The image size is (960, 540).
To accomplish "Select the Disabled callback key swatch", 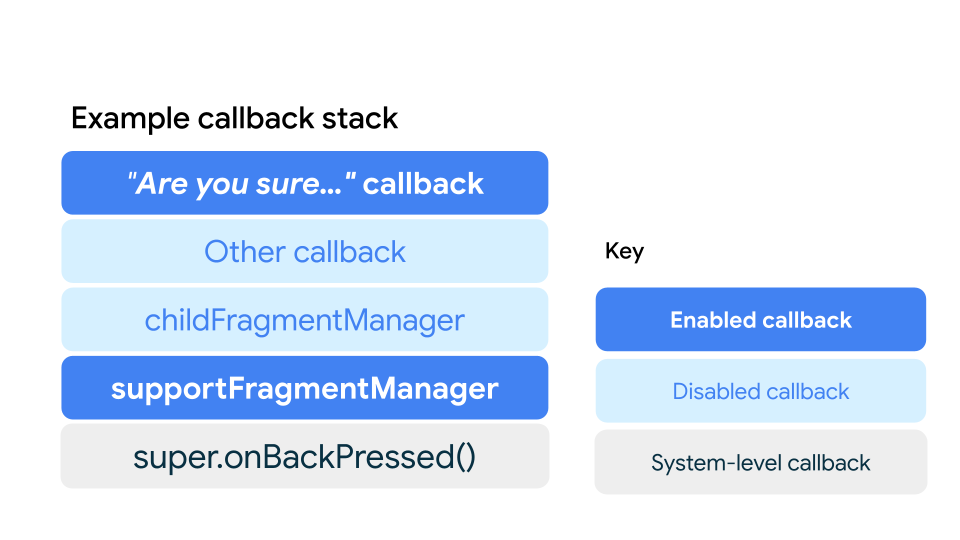I will 760,391.
